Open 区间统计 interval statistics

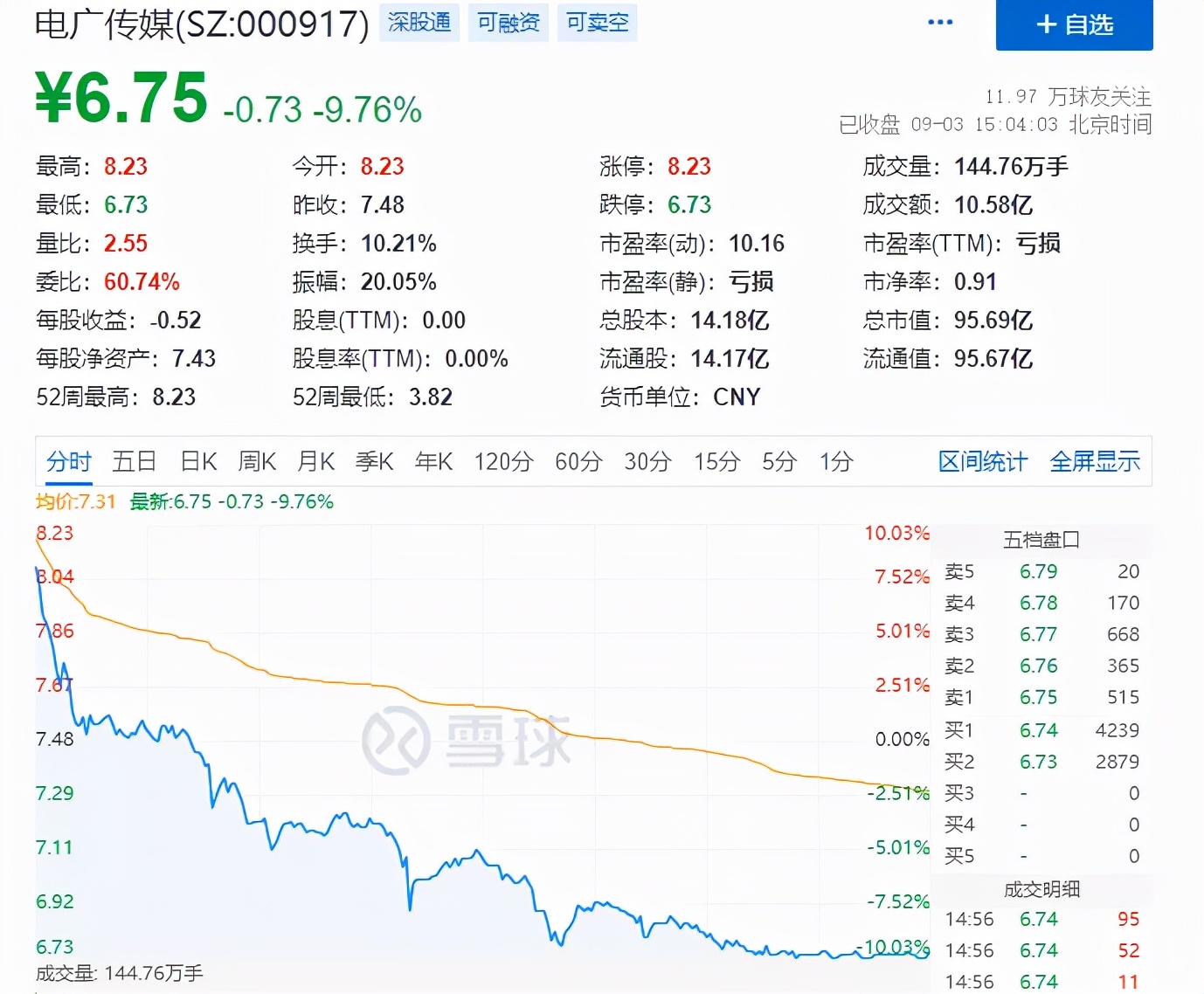click(981, 461)
